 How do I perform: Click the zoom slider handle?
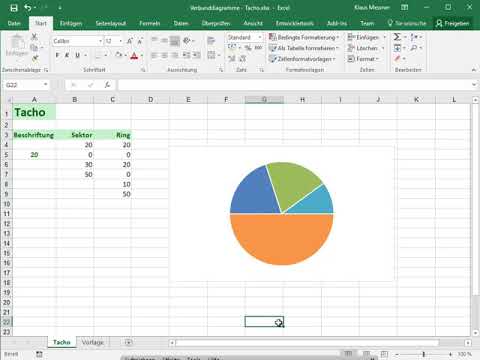click(x=424, y=354)
